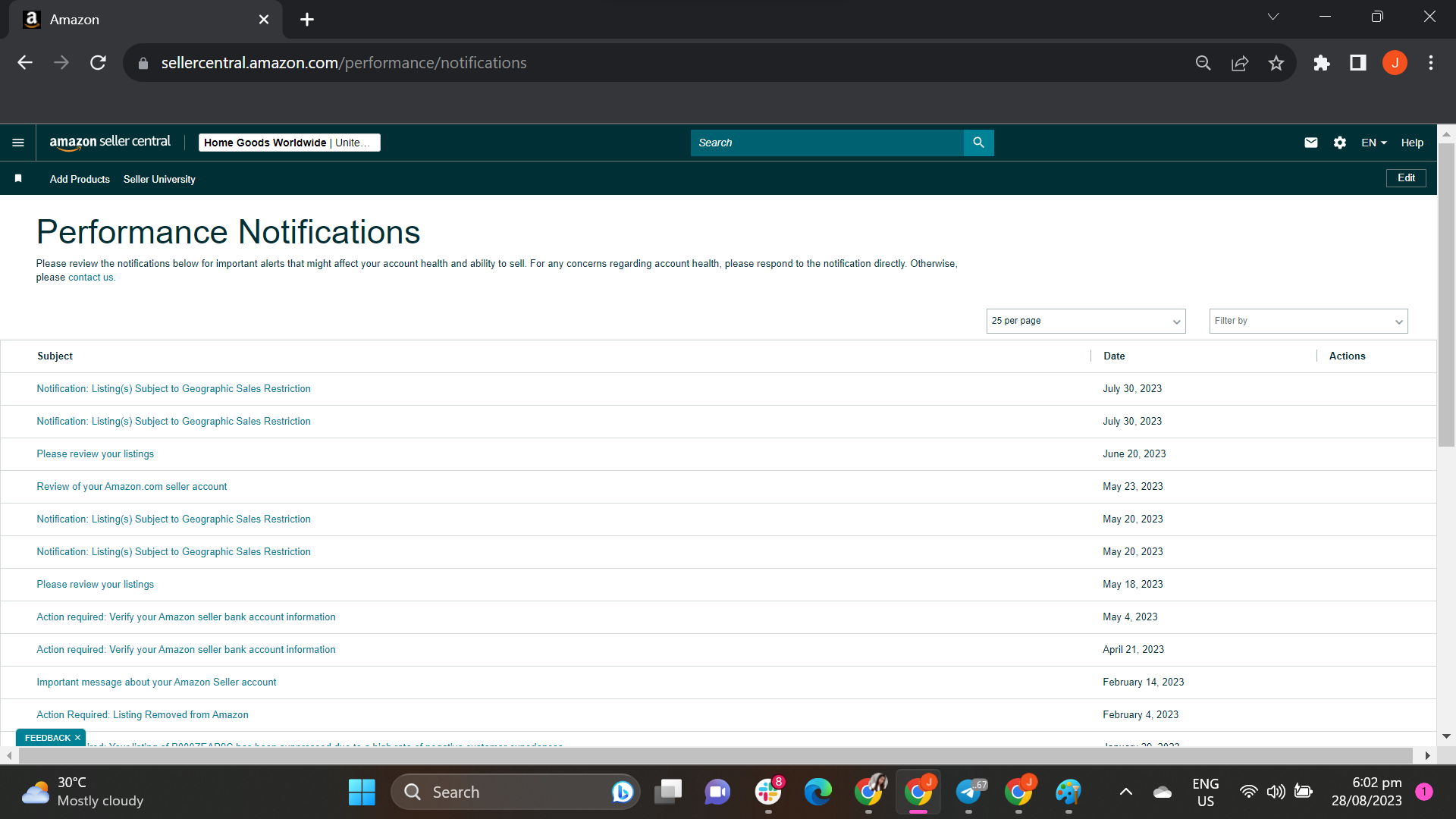Open a new browser tab
This screenshot has width=1456, height=819.
(307, 20)
